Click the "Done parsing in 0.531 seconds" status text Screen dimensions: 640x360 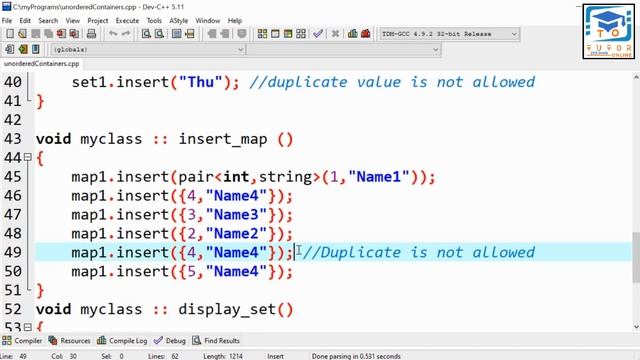(x=356, y=356)
